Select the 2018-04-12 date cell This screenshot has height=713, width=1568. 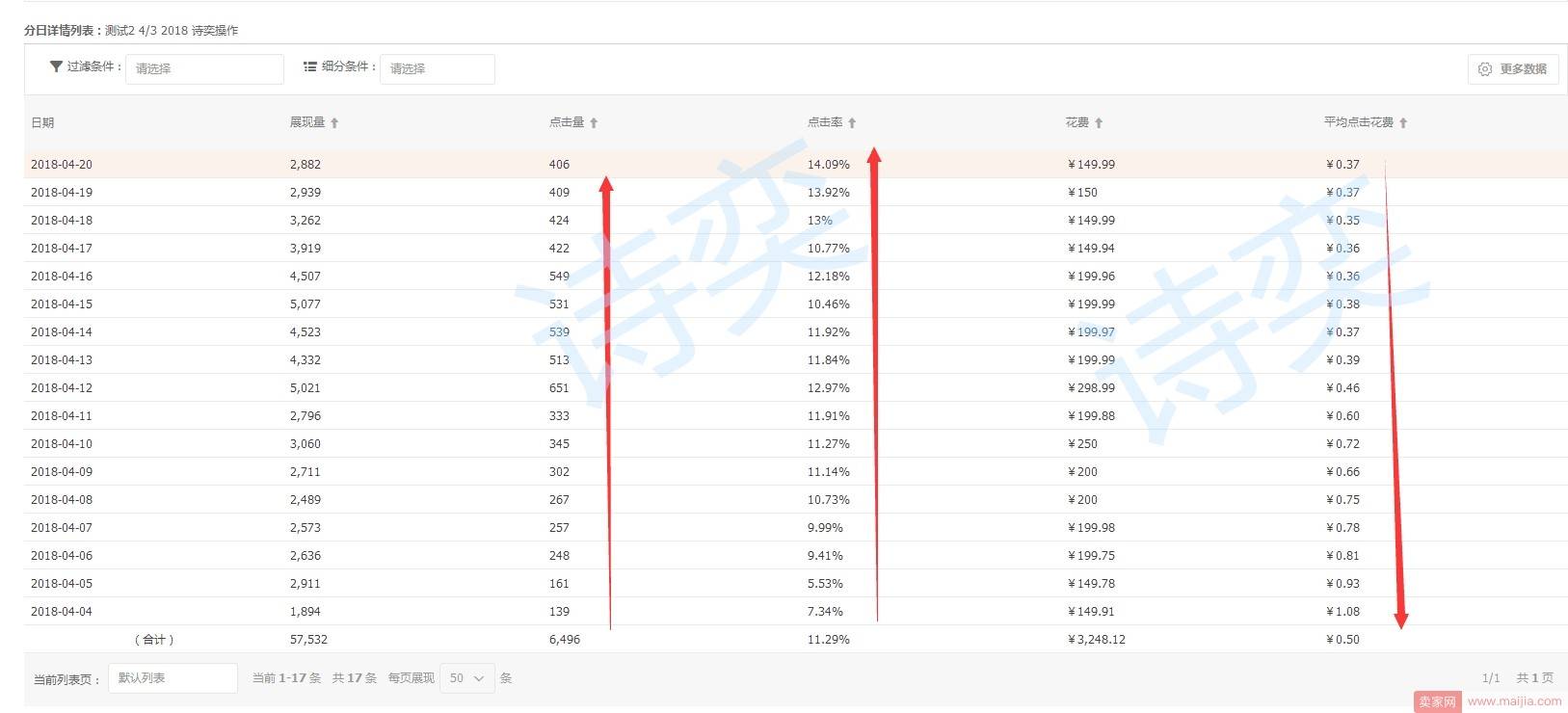pos(62,388)
